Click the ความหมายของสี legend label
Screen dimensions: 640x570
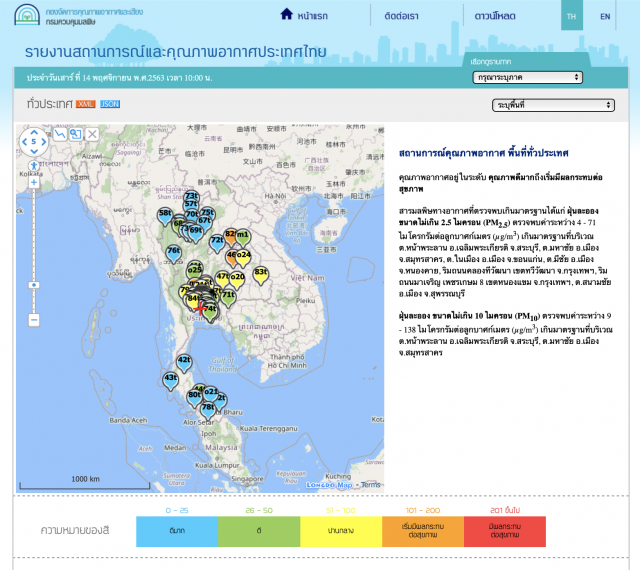(x=75, y=530)
